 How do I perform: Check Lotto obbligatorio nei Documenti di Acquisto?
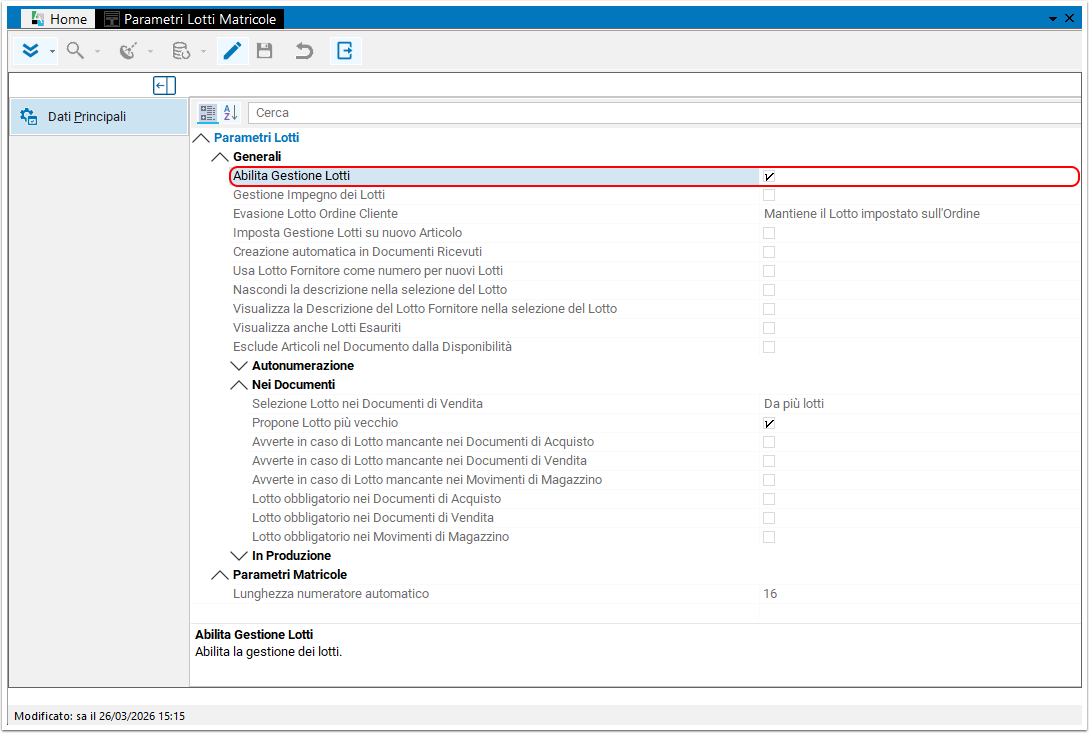click(769, 499)
